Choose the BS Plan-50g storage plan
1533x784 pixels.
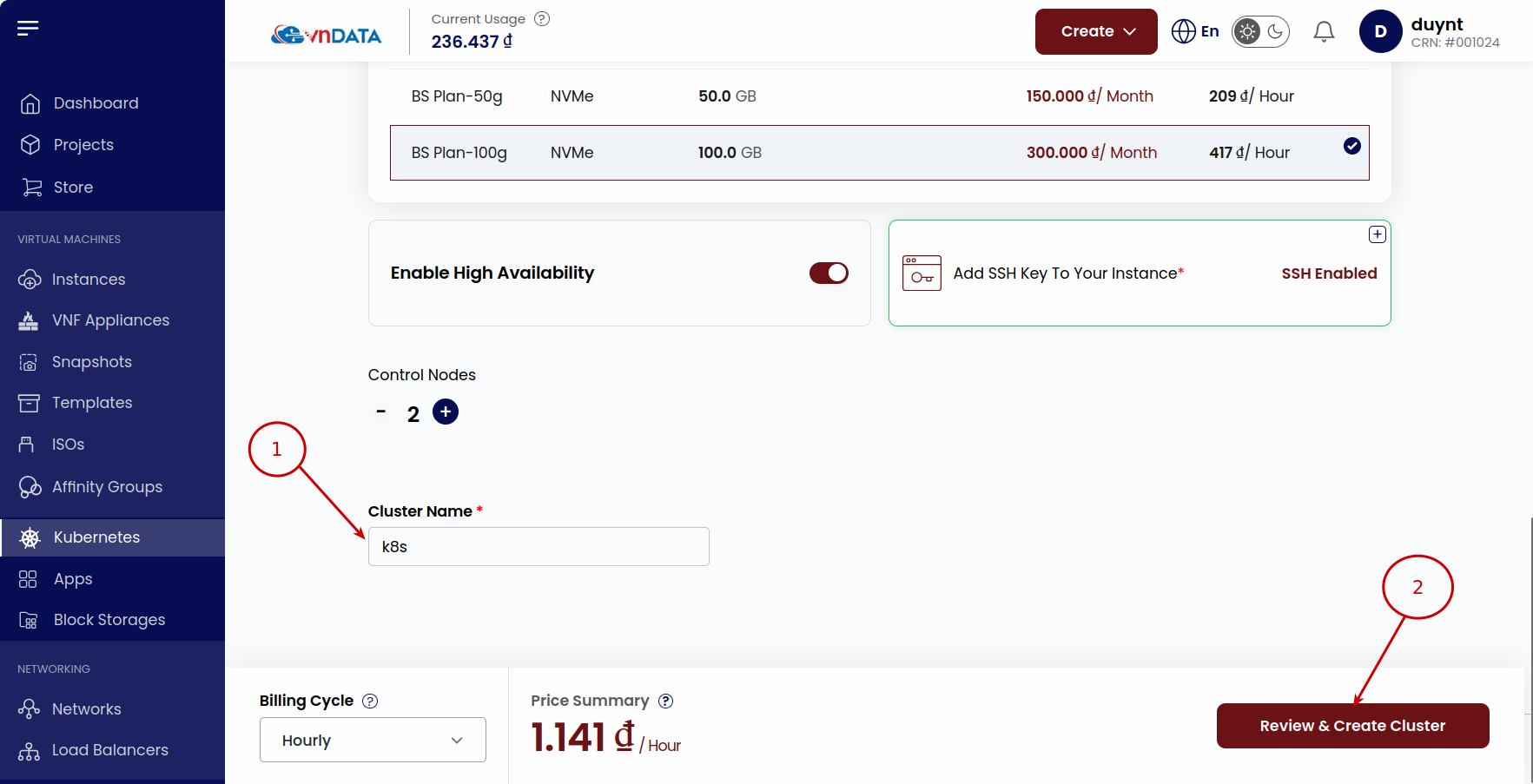pyautogui.click(x=880, y=96)
